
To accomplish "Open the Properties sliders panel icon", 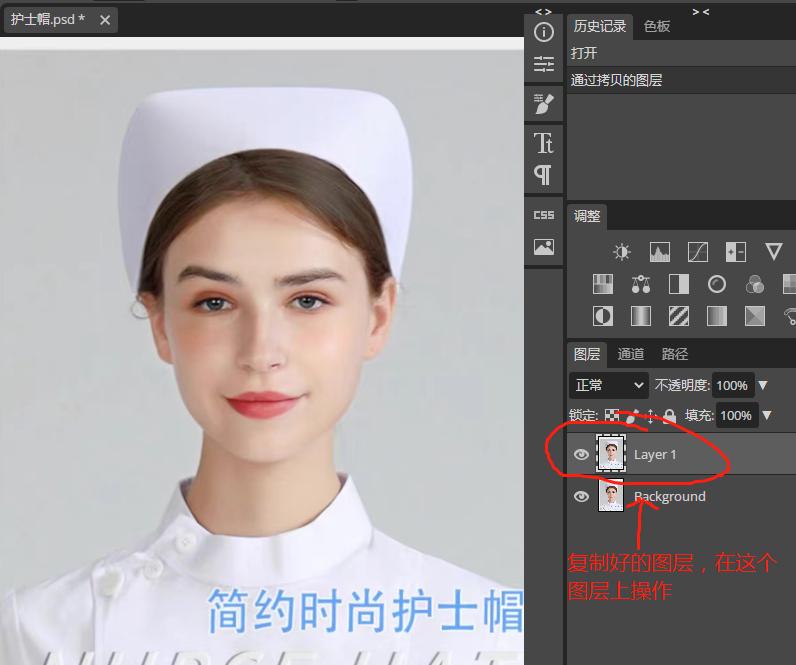I will tap(544, 64).
